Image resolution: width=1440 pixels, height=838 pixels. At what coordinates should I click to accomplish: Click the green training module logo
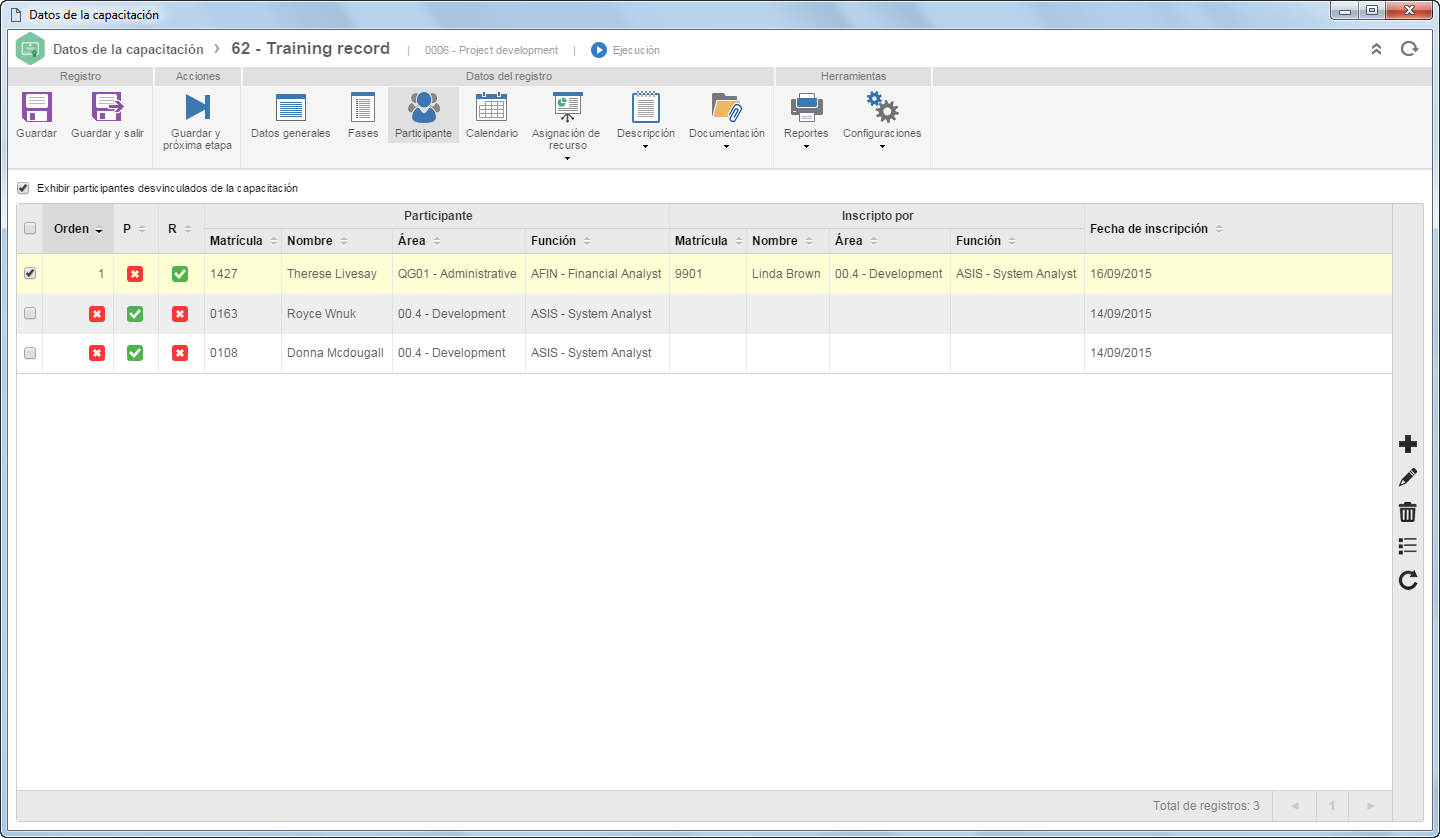point(31,49)
